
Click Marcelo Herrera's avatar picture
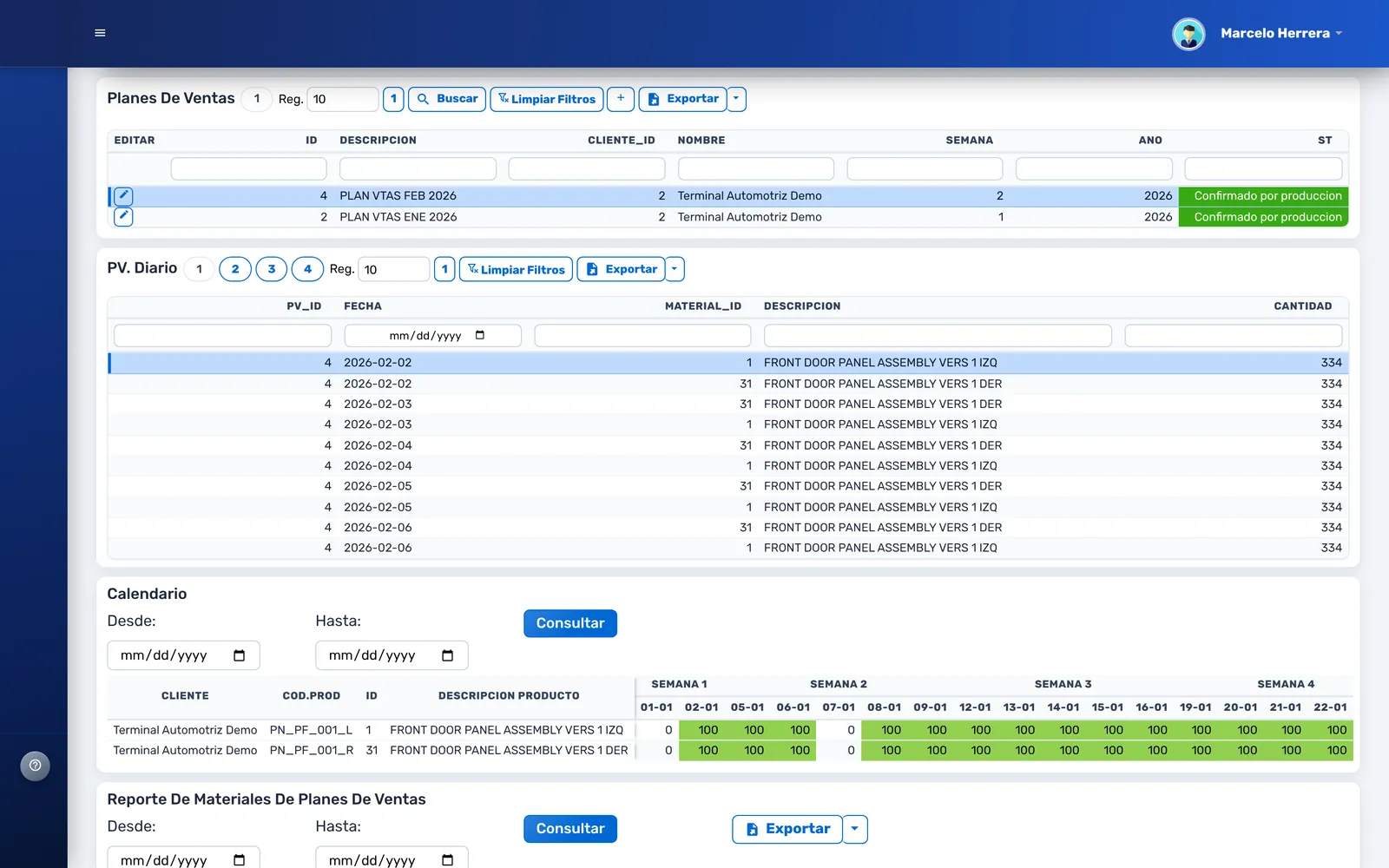[1188, 34]
